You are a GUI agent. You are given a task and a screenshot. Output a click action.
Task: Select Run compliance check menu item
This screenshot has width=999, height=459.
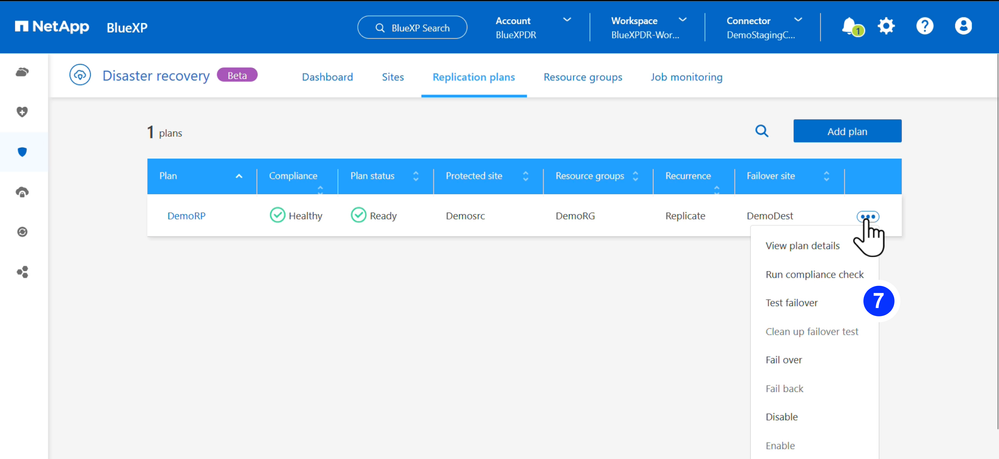coord(814,274)
